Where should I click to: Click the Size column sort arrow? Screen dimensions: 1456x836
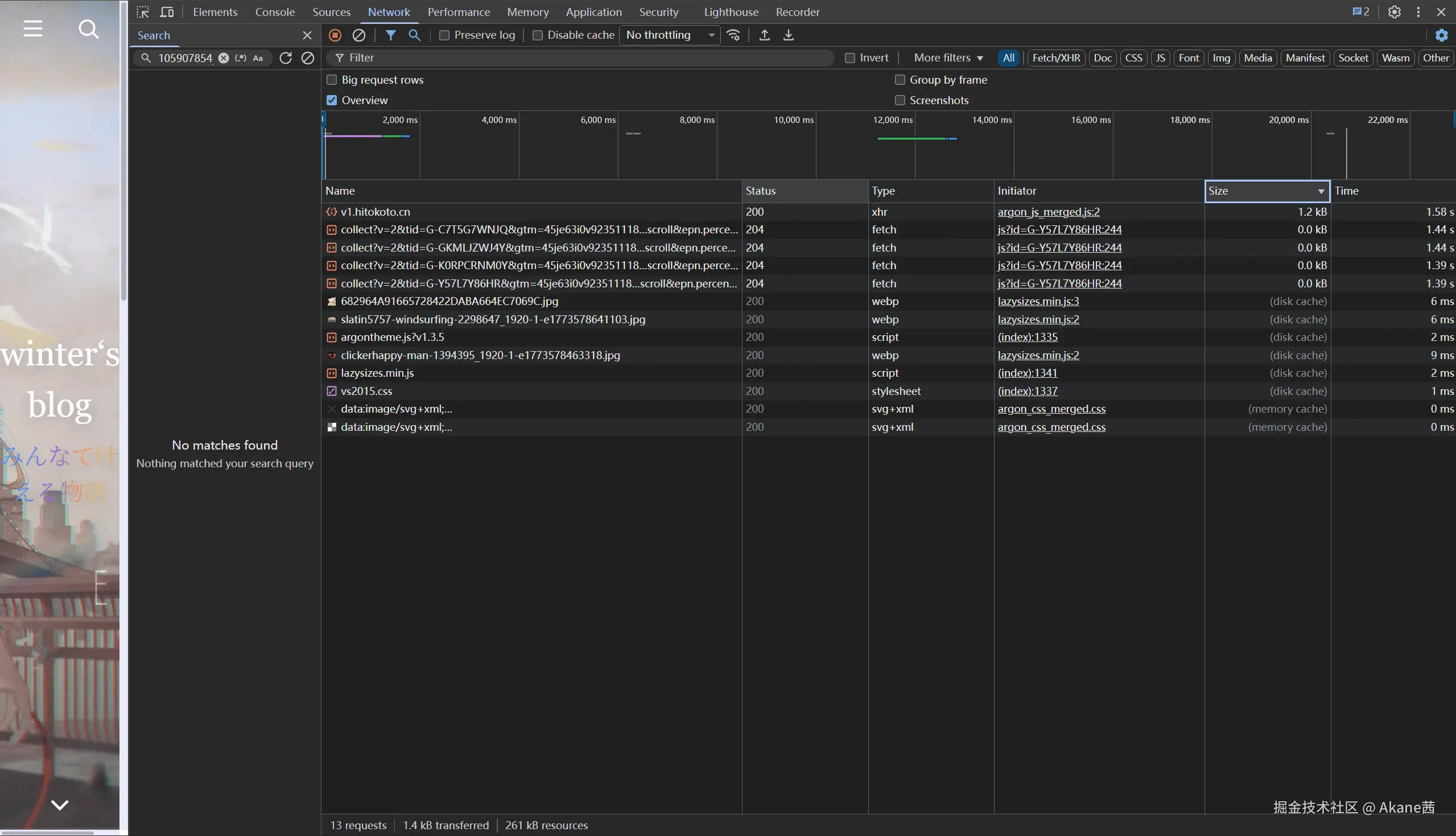click(1321, 191)
